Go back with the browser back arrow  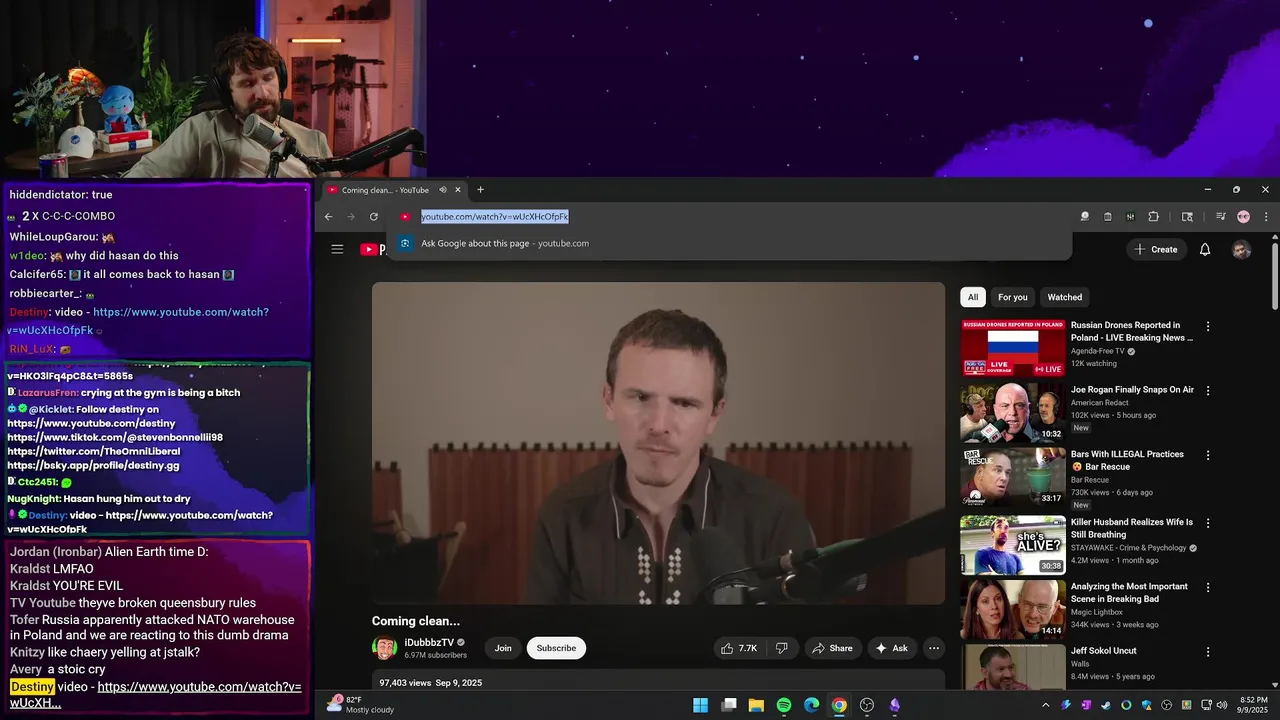(x=328, y=216)
